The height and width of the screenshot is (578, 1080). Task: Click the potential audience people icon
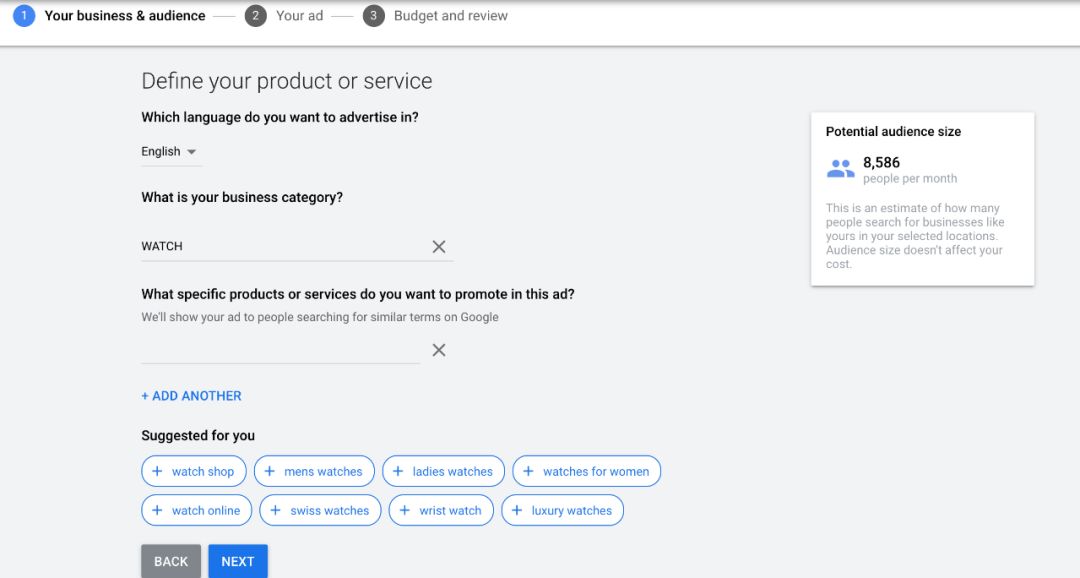tap(840, 169)
